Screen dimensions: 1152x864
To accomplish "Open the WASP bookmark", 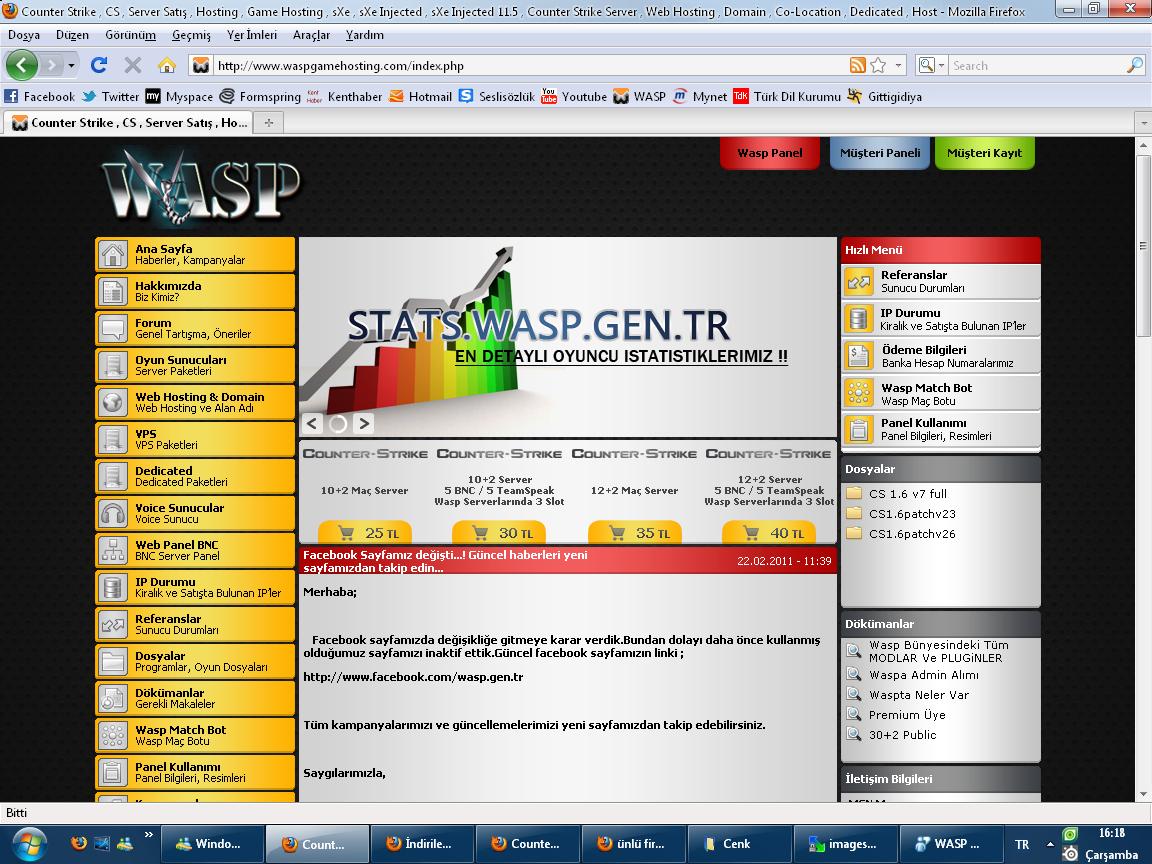I will pyautogui.click(x=639, y=96).
